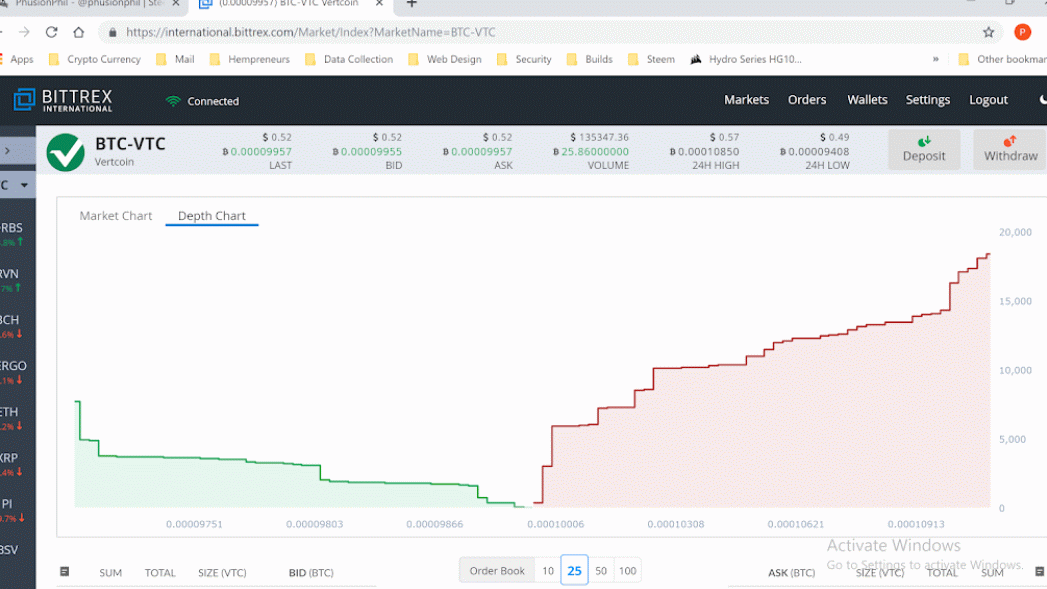
Task: Open the Orders menu
Action: coord(807,100)
